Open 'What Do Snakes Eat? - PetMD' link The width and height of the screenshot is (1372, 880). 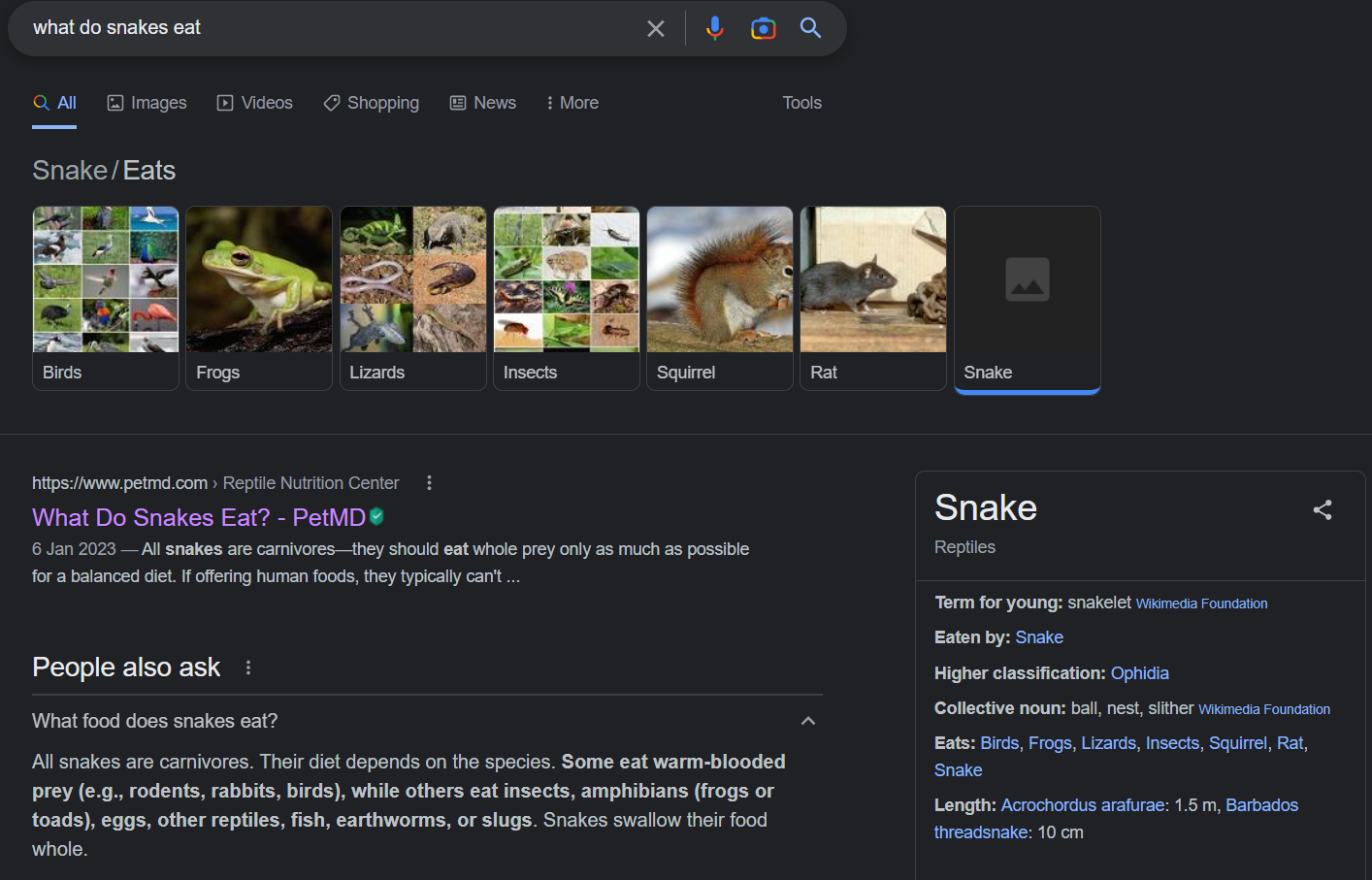coord(199,518)
